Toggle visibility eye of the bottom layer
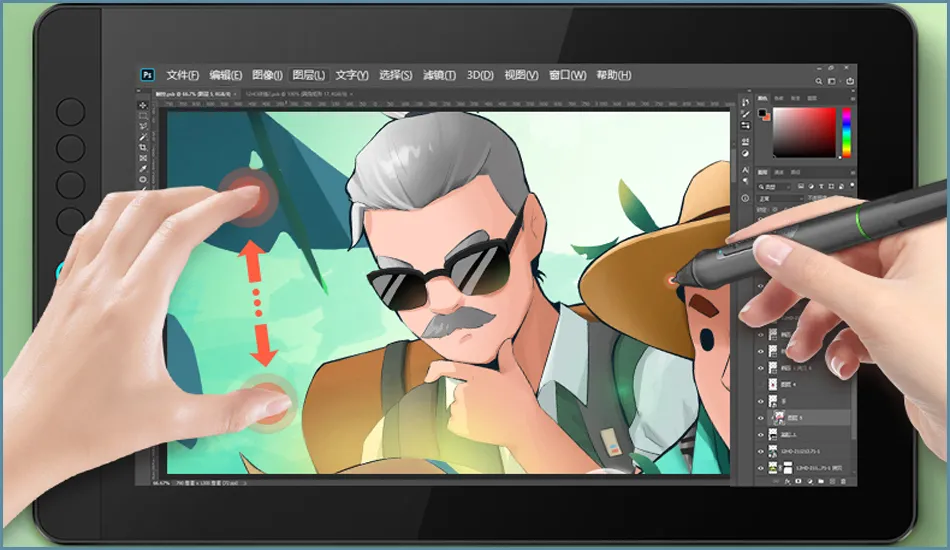The image size is (950, 550). [761, 467]
